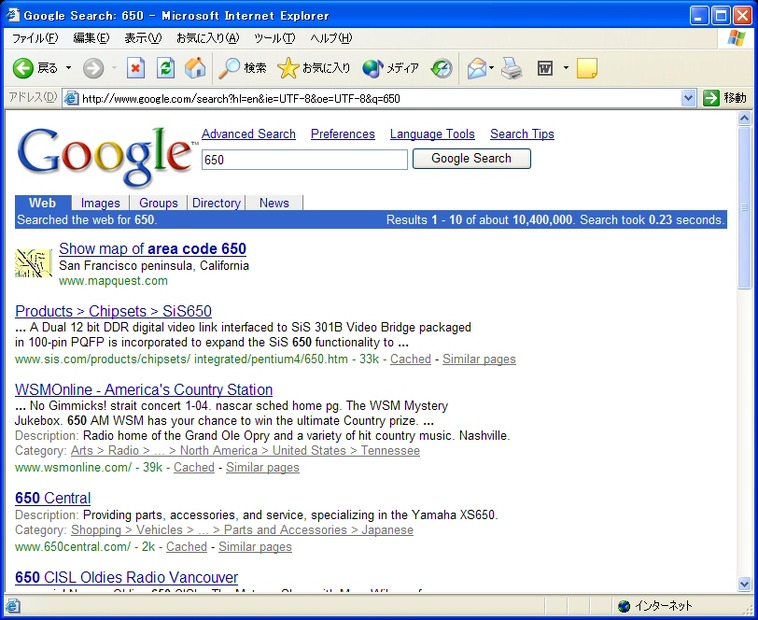Open the ヘルプ(H) menu
The width and height of the screenshot is (758, 620).
(331, 38)
